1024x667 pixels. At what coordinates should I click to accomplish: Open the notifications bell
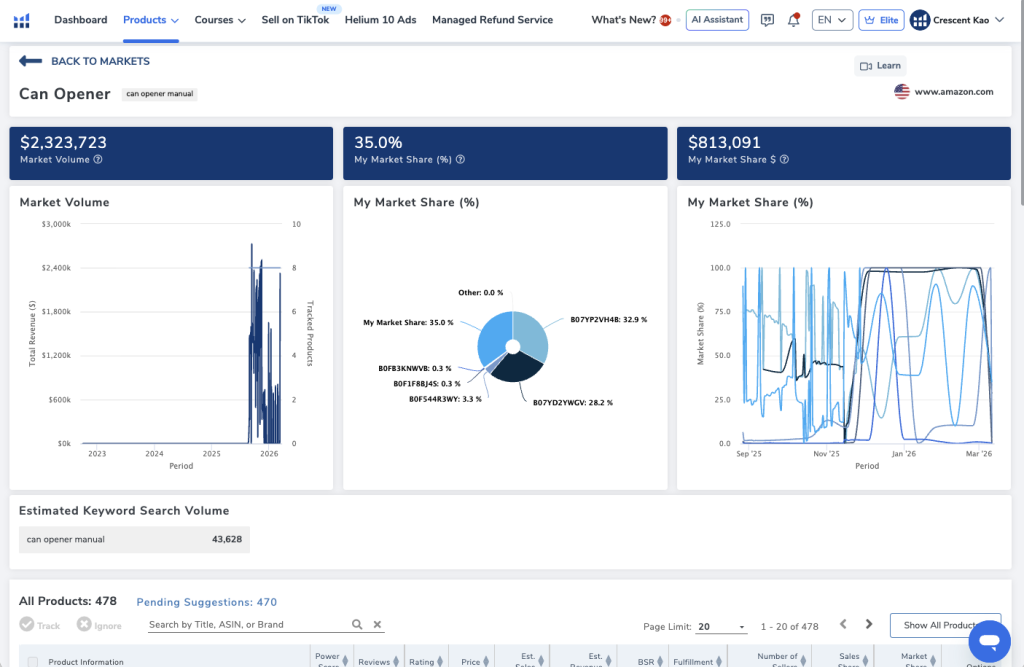pos(793,20)
